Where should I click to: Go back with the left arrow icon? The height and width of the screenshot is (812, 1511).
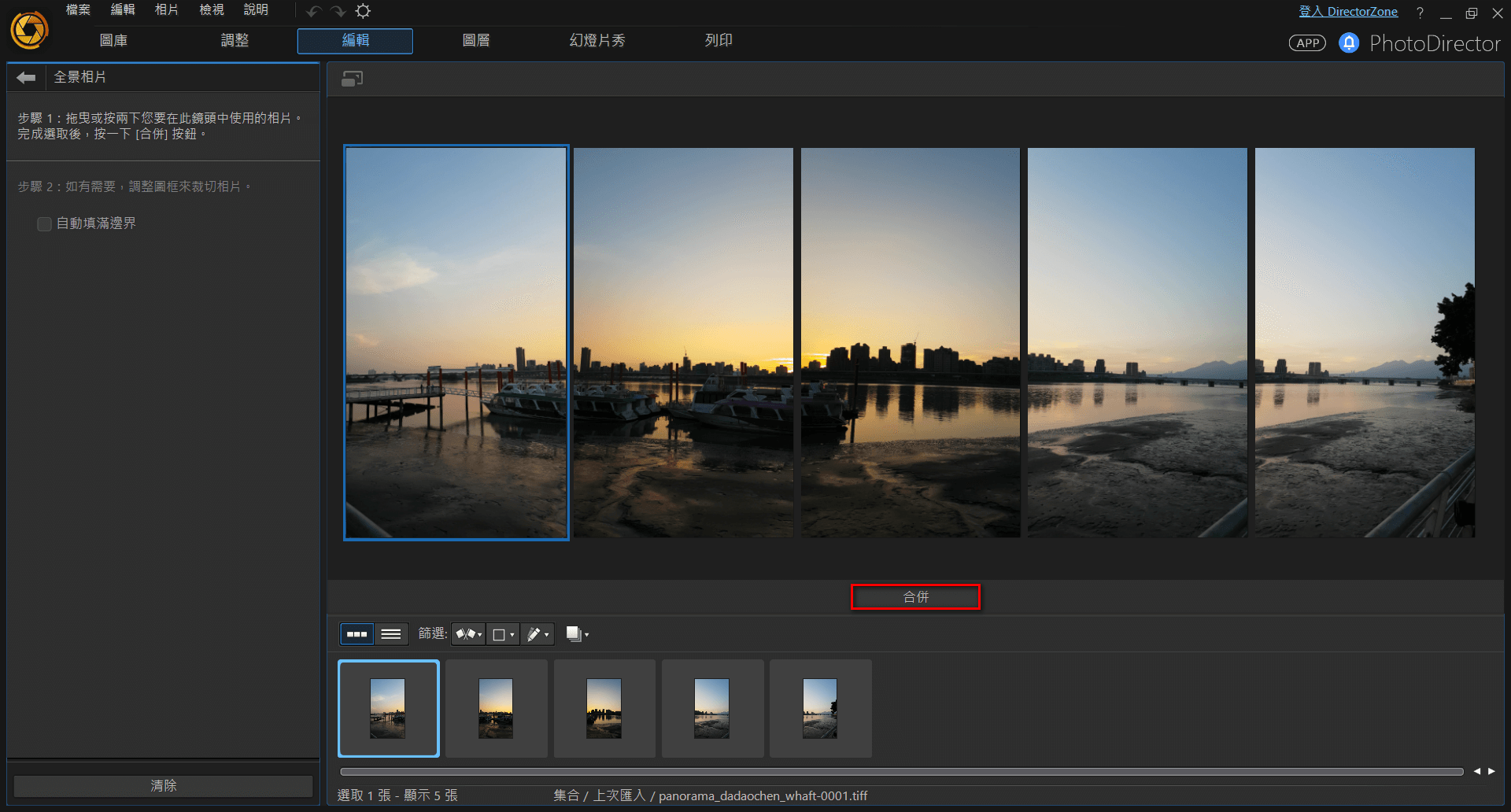pyautogui.click(x=26, y=77)
